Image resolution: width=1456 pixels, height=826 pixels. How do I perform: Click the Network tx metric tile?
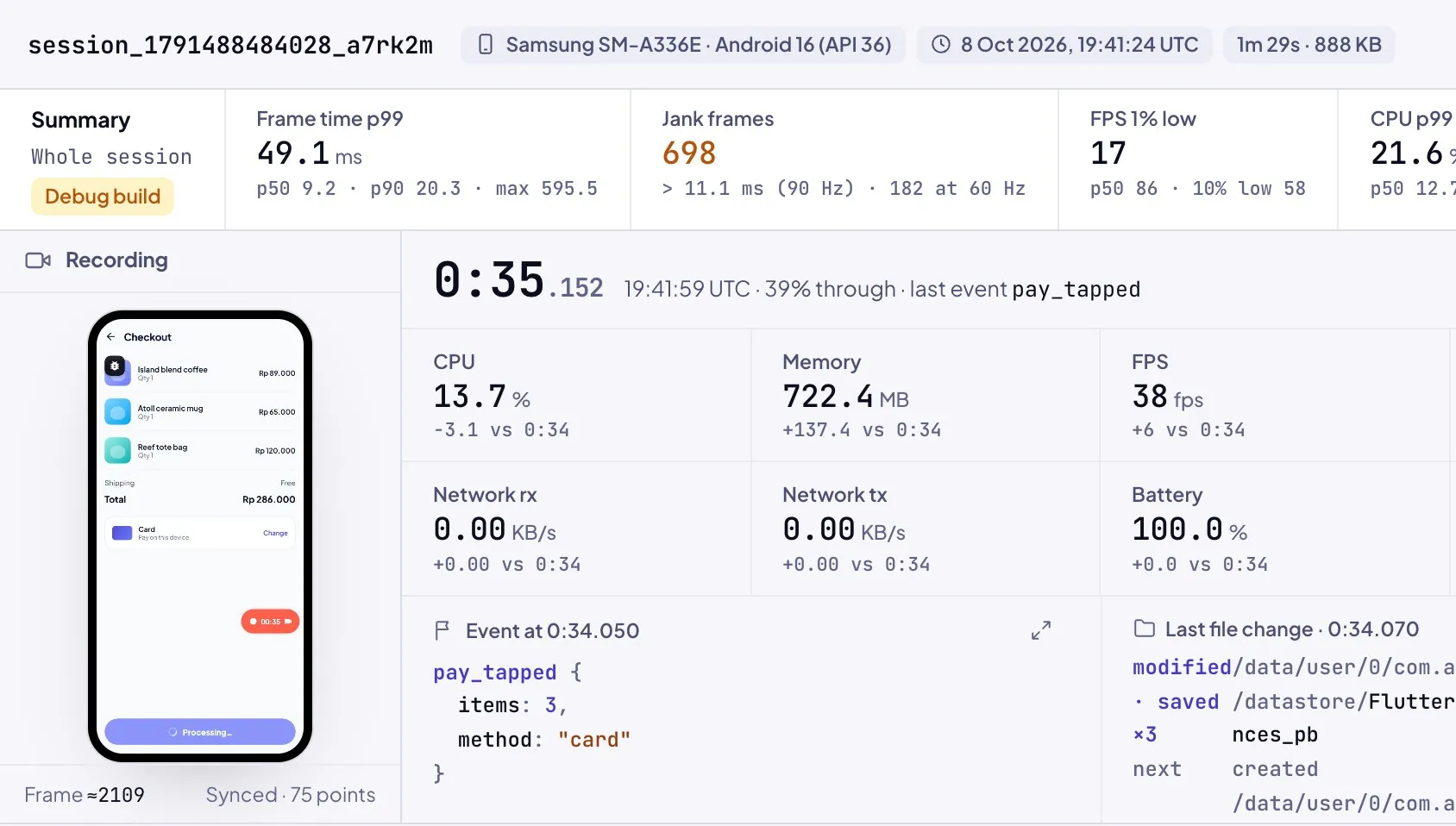pos(926,529)
